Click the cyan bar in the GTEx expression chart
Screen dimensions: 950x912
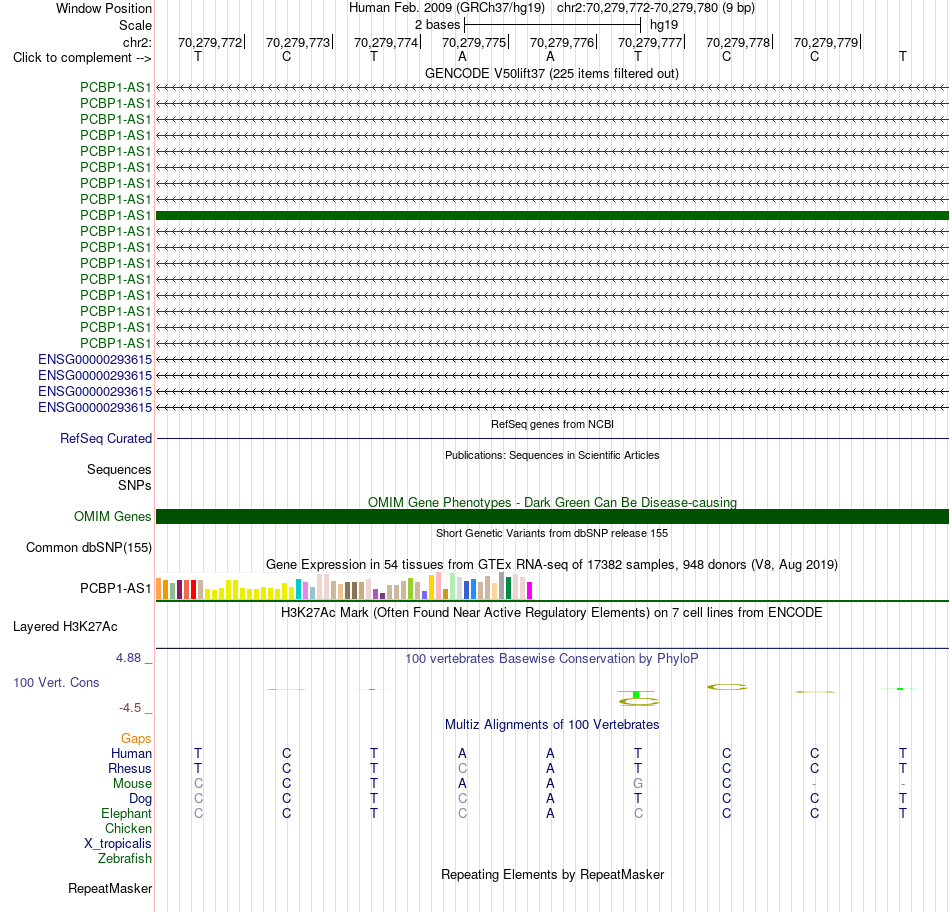point(299,589)
